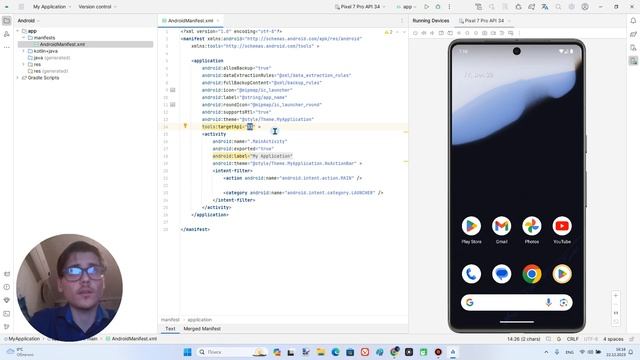Open the Gradle tool window icon
Image resolution: width=640 pixels, height=360 pixels.
click(633, 34)
